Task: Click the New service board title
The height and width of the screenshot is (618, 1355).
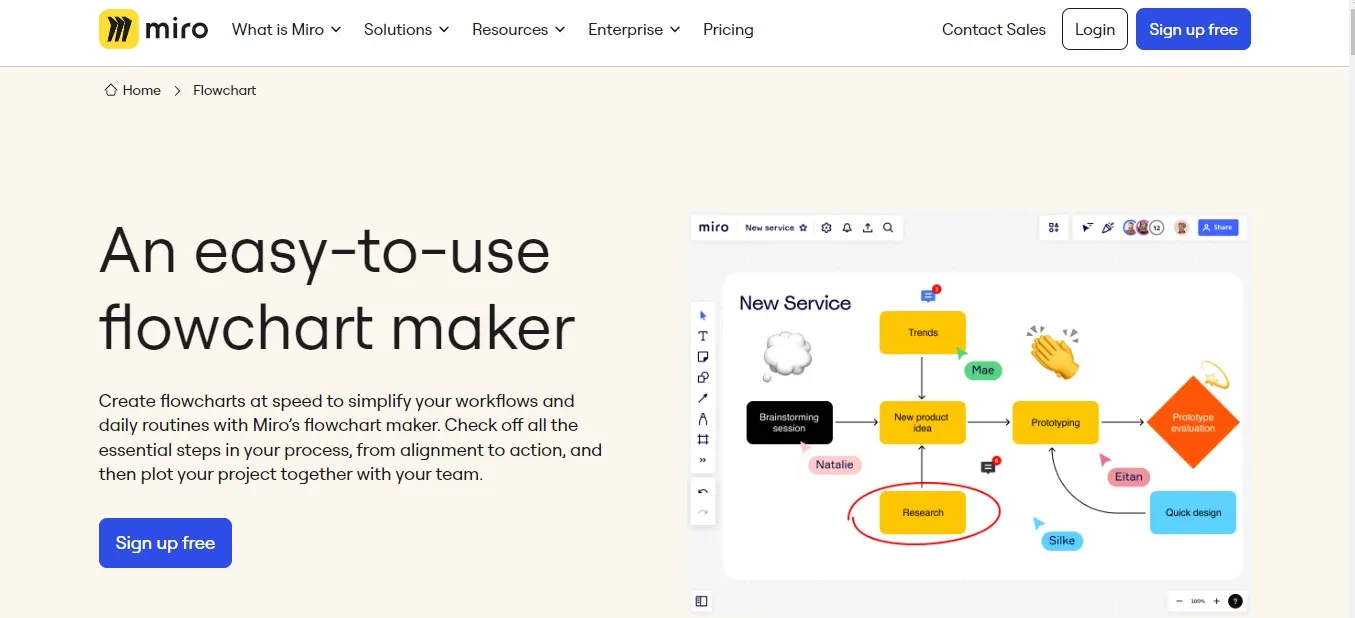Action: tap(769, 228)
